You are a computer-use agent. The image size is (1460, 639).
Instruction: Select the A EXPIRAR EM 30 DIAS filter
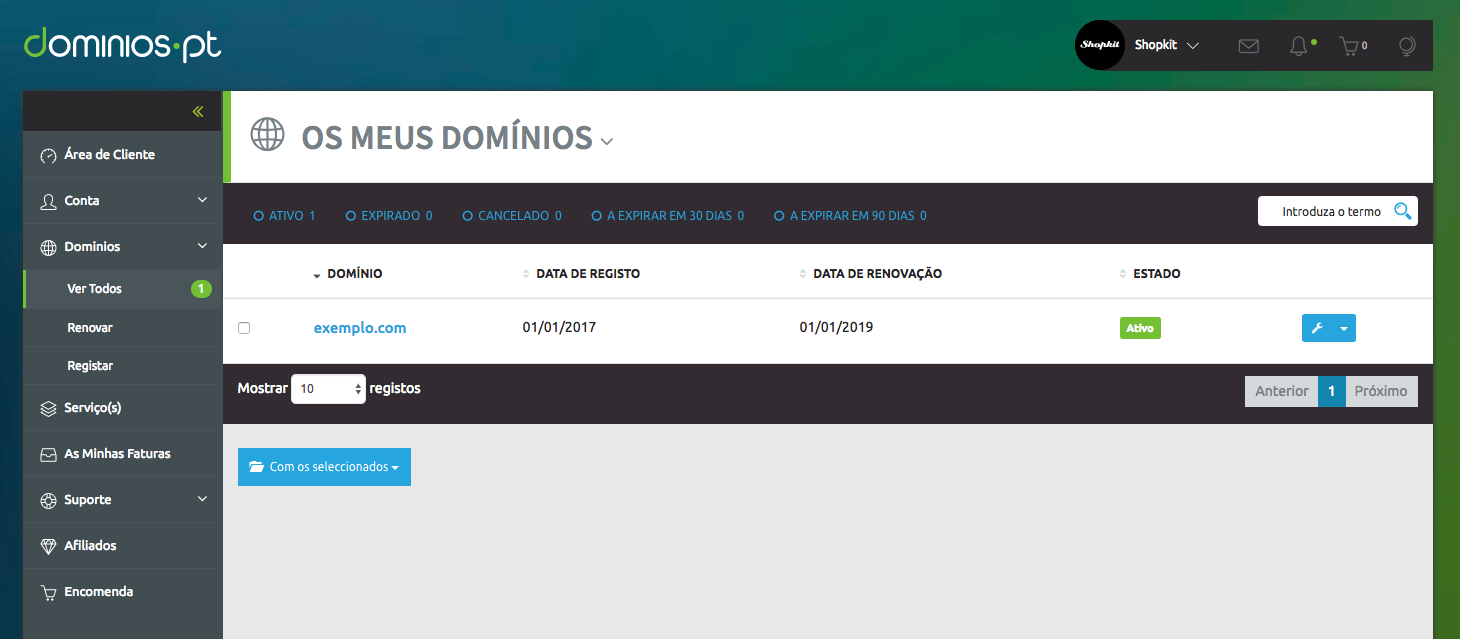[597, 216]
